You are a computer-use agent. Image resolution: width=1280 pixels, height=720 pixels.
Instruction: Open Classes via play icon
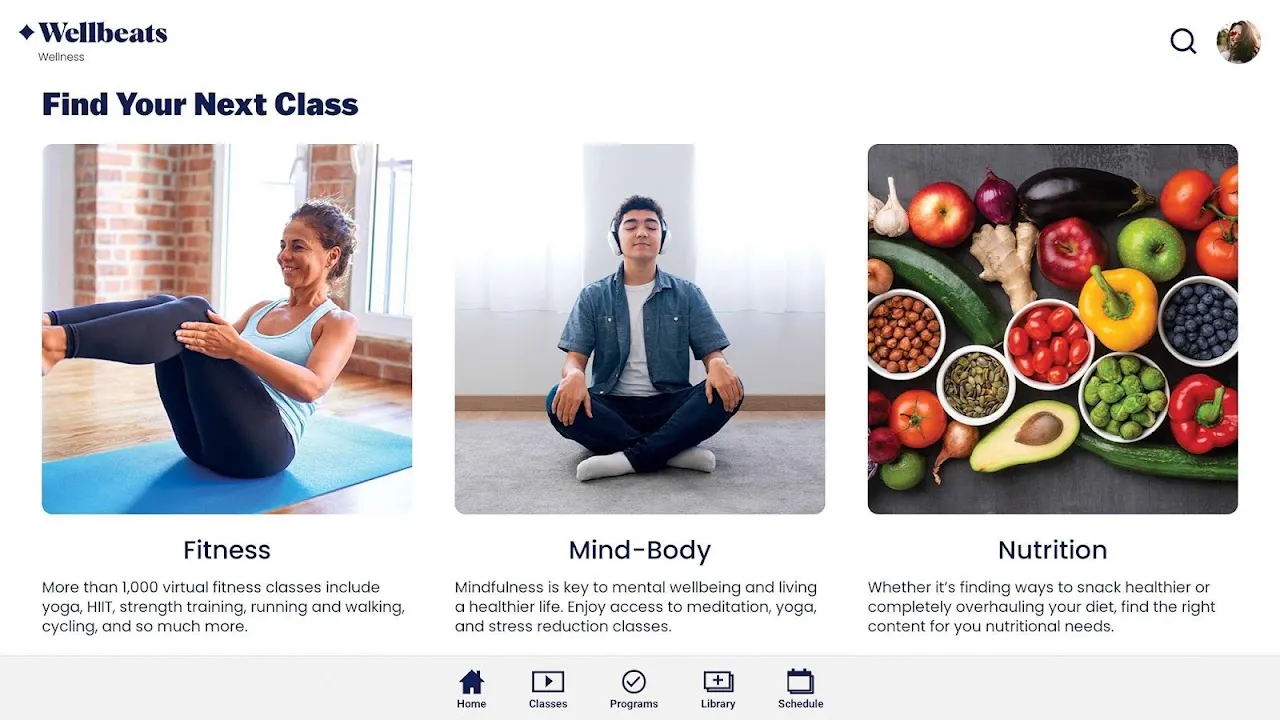[548, 682]
